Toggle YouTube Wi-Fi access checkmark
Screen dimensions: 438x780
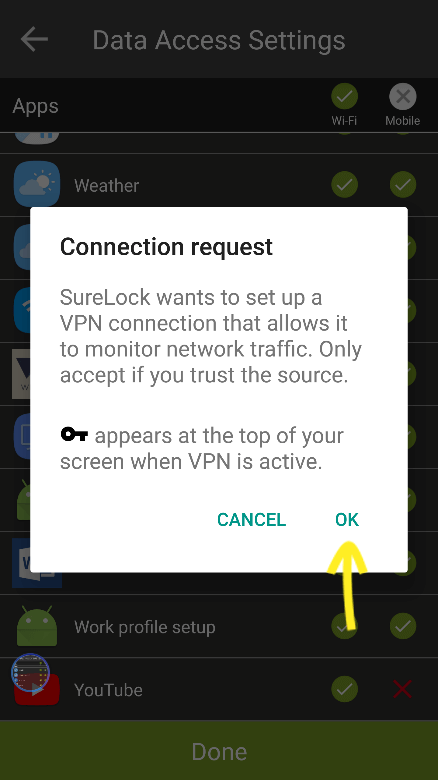tap(344, 689)
